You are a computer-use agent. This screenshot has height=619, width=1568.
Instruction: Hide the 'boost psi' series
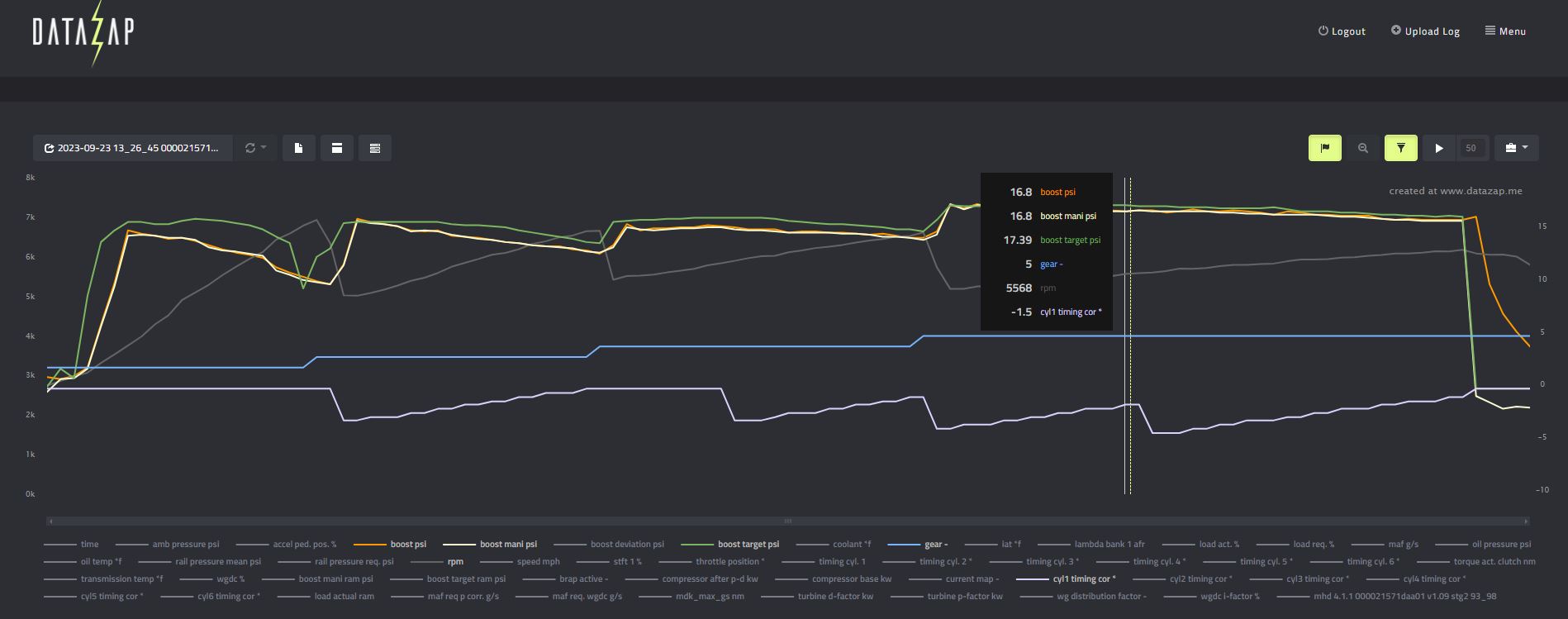[390, 545]
